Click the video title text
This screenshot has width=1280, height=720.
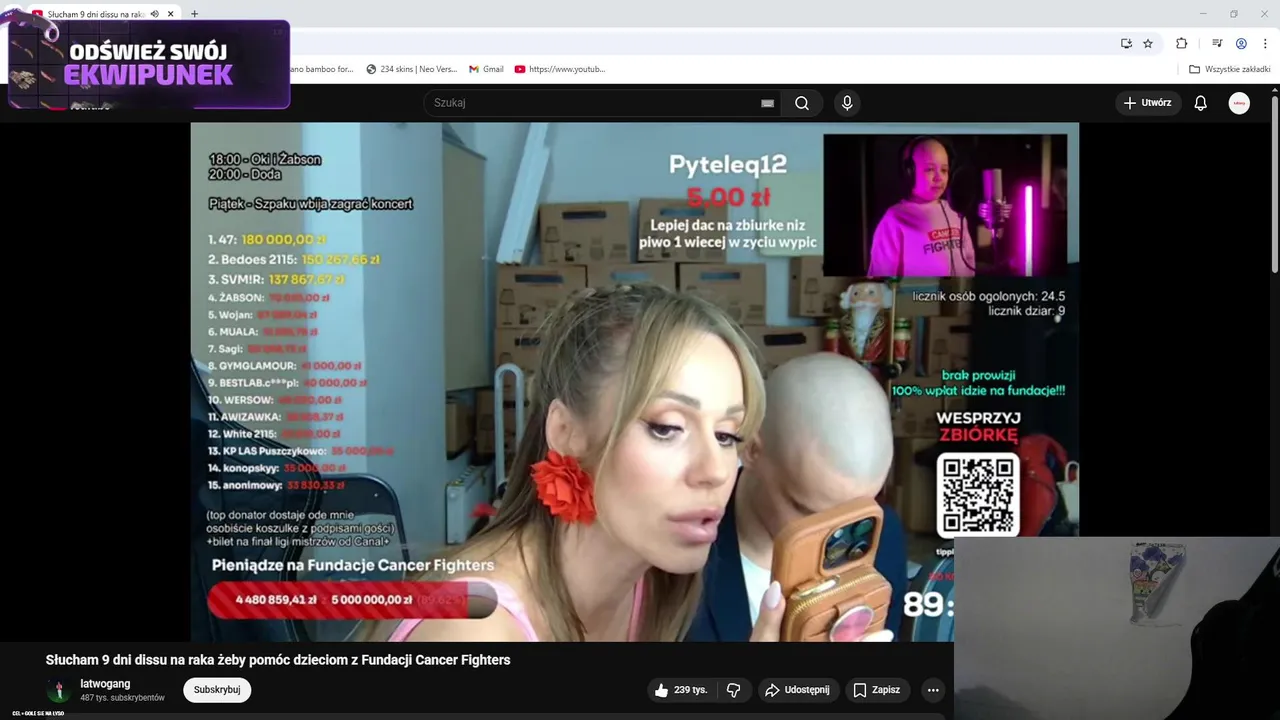pyautogui.click(x=278, y=660)
